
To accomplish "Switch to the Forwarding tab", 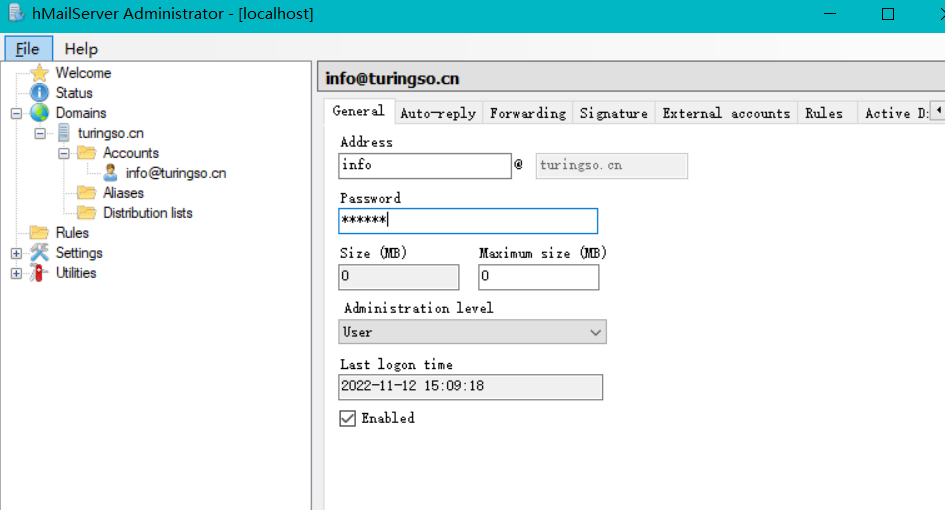I will click(x=528, y=113).
